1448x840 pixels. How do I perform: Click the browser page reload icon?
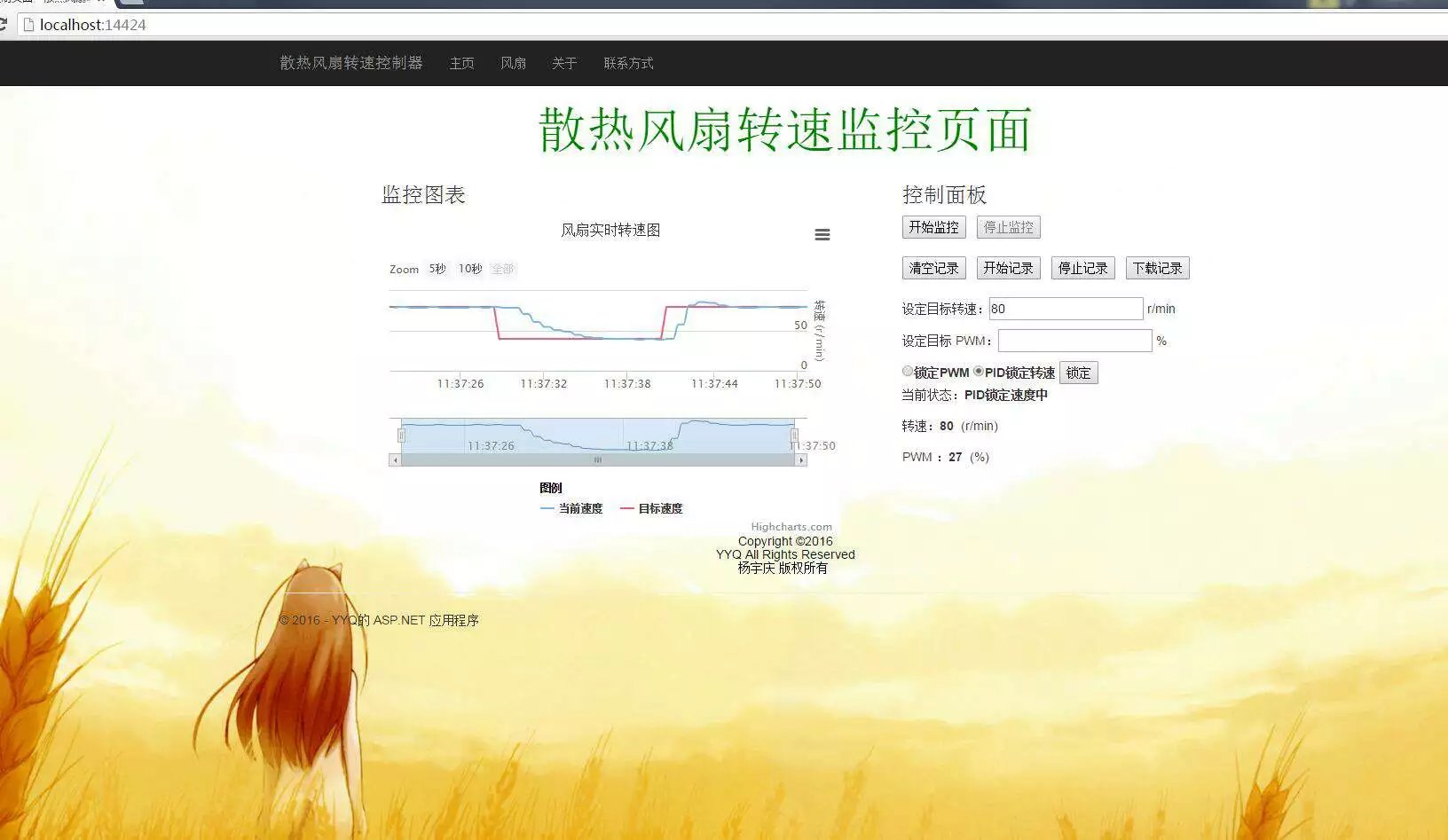coord(4,25)
